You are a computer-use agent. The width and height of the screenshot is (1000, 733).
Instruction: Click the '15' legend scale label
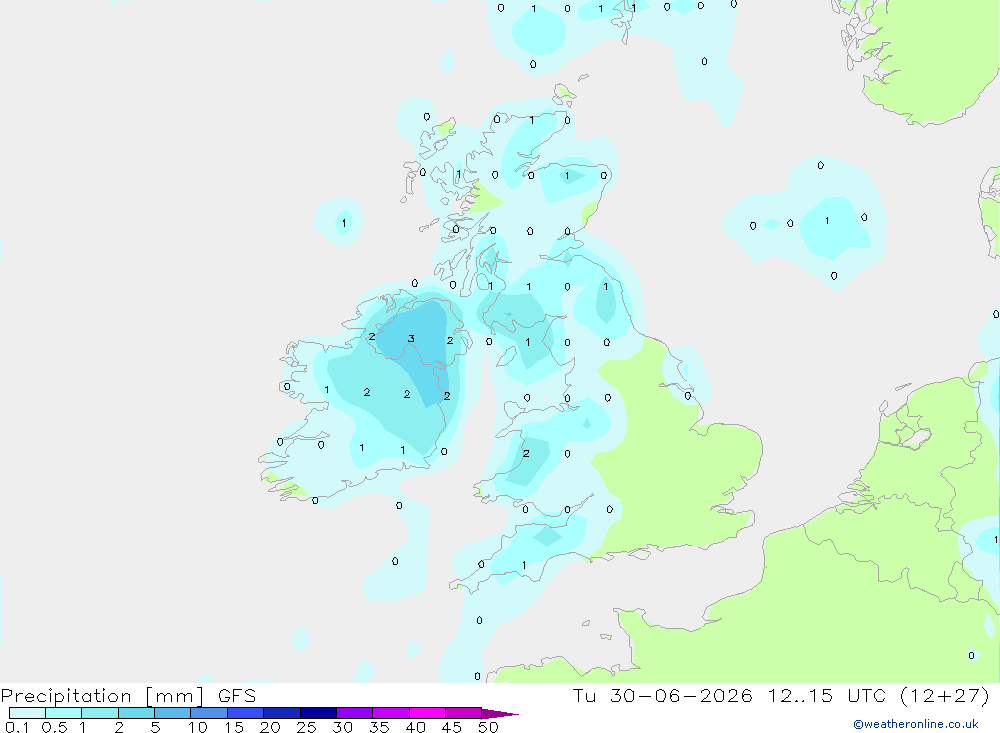[x=234, y=727]
